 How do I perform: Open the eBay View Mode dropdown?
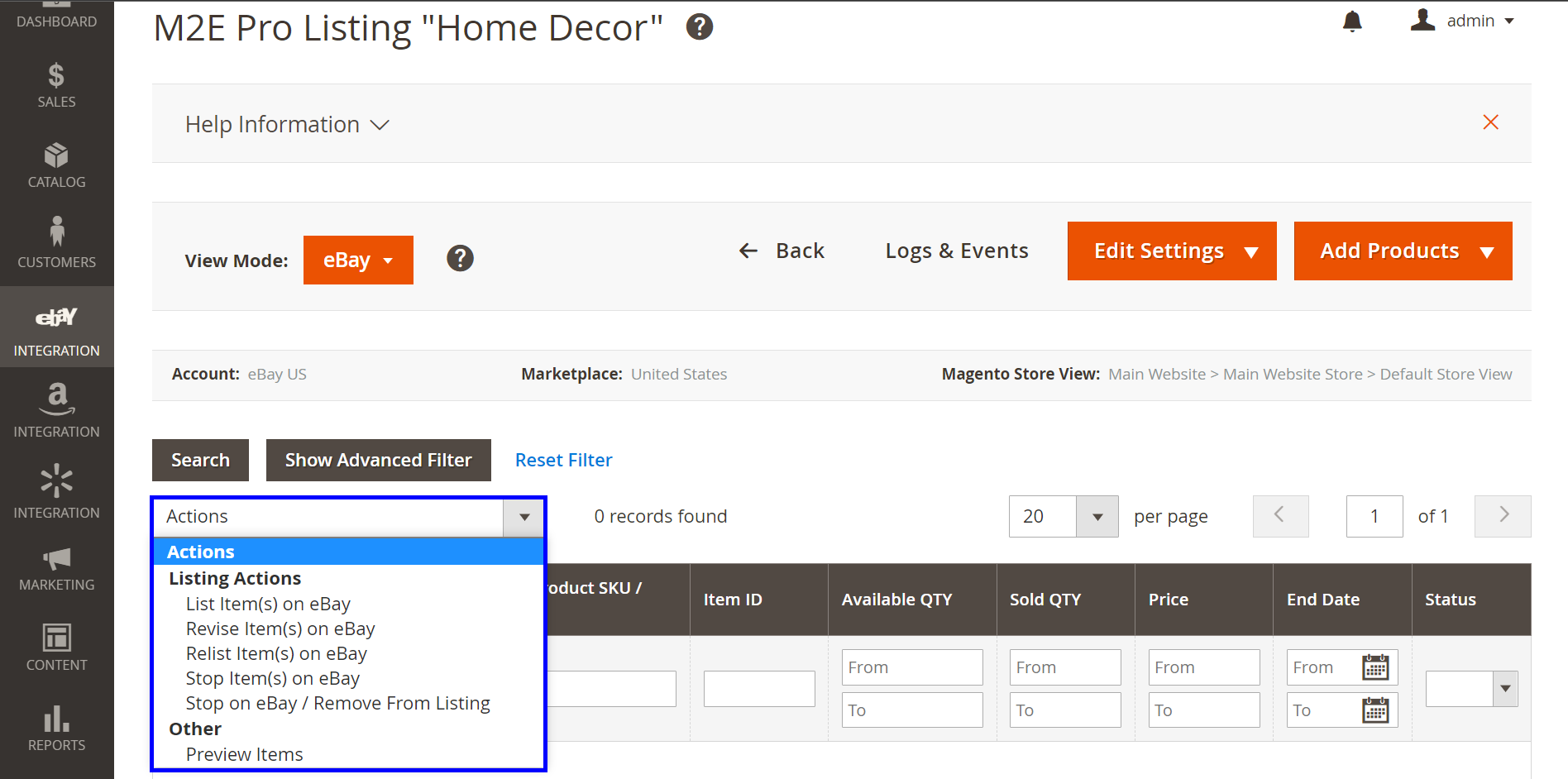pos(358,260)
